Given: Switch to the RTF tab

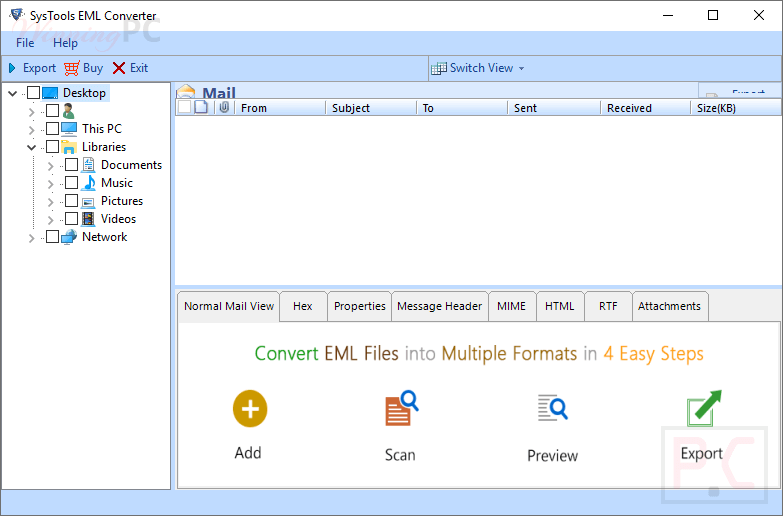Looking at the screenshot, I should click(608, 306).
